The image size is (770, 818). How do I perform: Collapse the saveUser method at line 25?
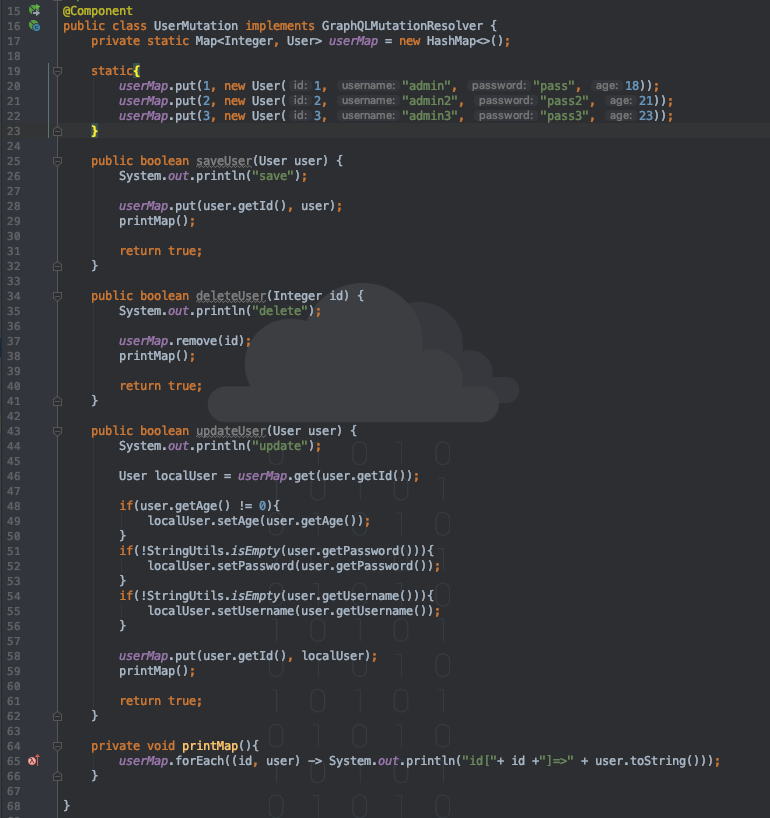pyautogui.click(x=57, y=161)
